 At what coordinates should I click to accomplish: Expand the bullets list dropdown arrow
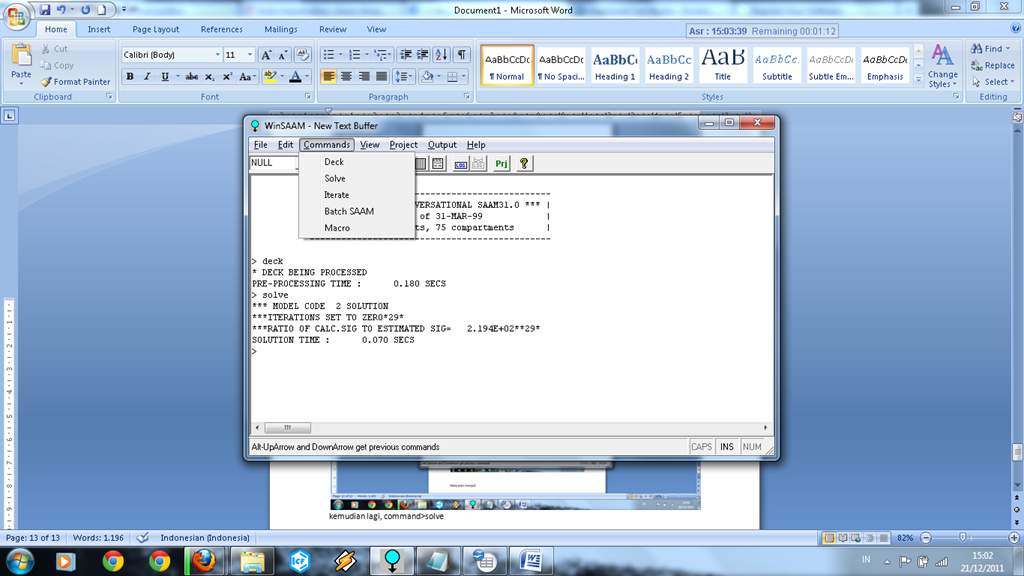[340, 55]
